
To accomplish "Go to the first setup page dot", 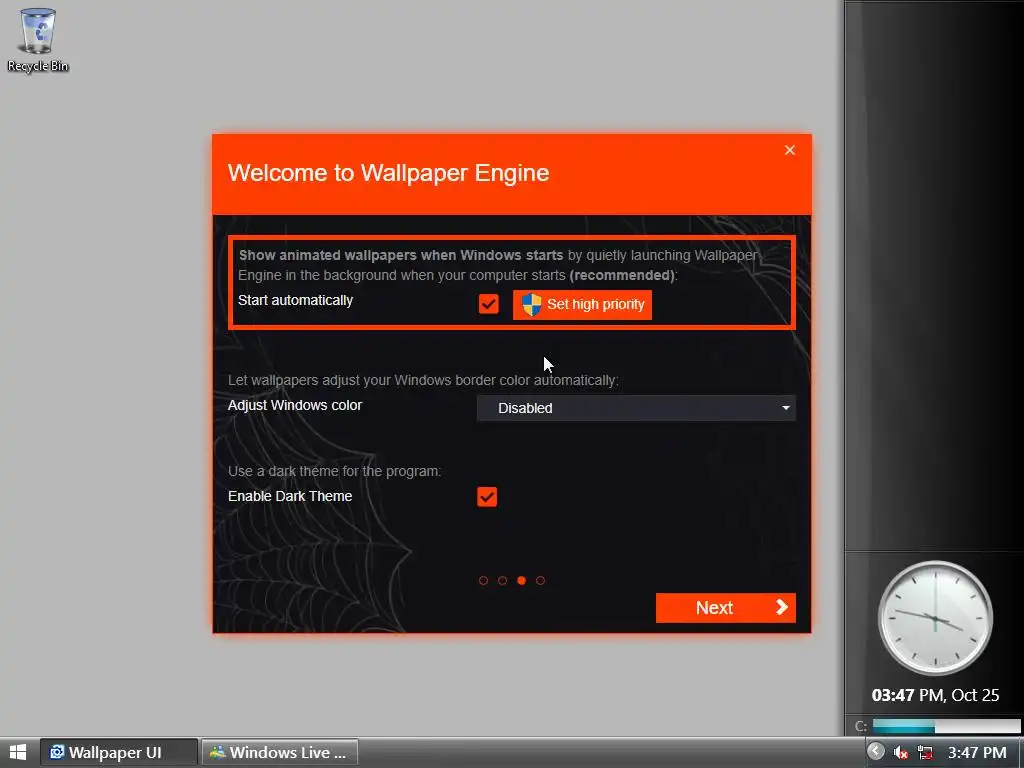I will (x=483, y=581).
